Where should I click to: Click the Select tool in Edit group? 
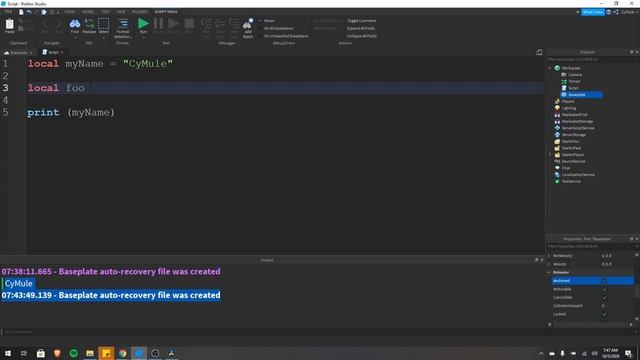click(x=104, y=26)
